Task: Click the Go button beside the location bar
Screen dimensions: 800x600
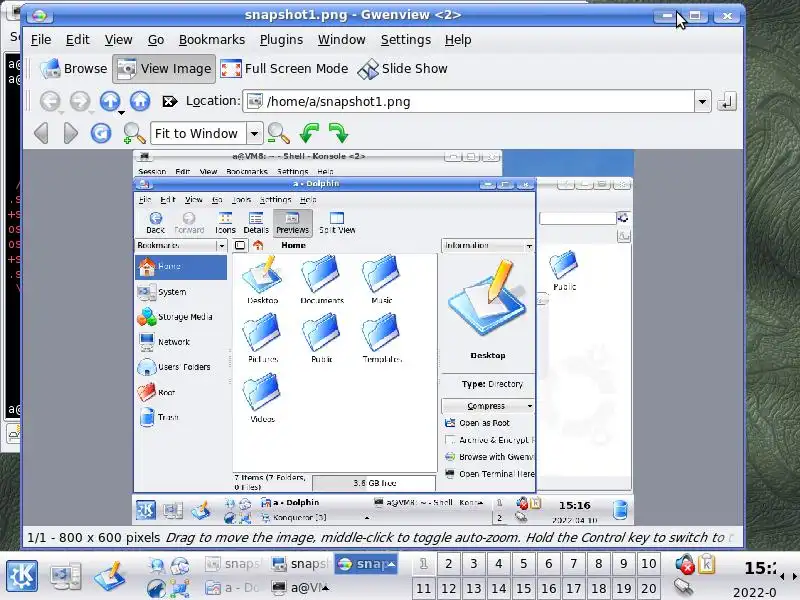Action: [727, 102]
